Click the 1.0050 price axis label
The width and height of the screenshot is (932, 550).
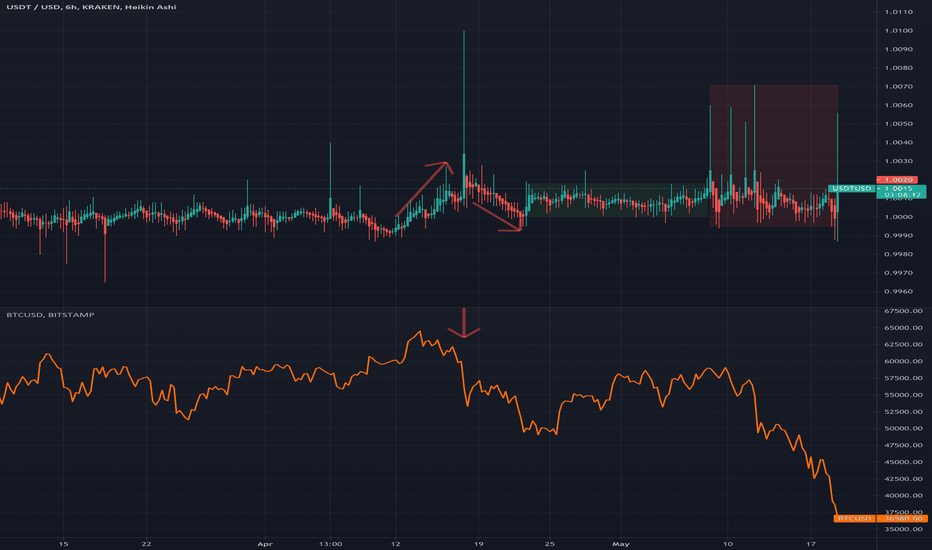pyautogui.click(x=899, y=124)
